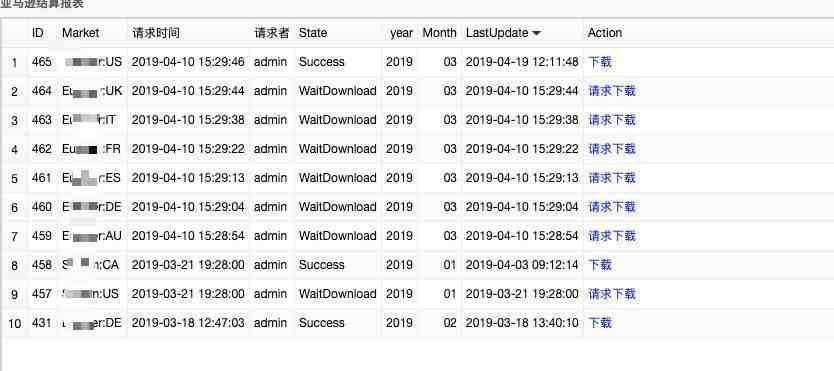The height and width of the screenshot is (371, 834).
Task: Click 请求下载 for the ES market row
Action: pos(612,178)
